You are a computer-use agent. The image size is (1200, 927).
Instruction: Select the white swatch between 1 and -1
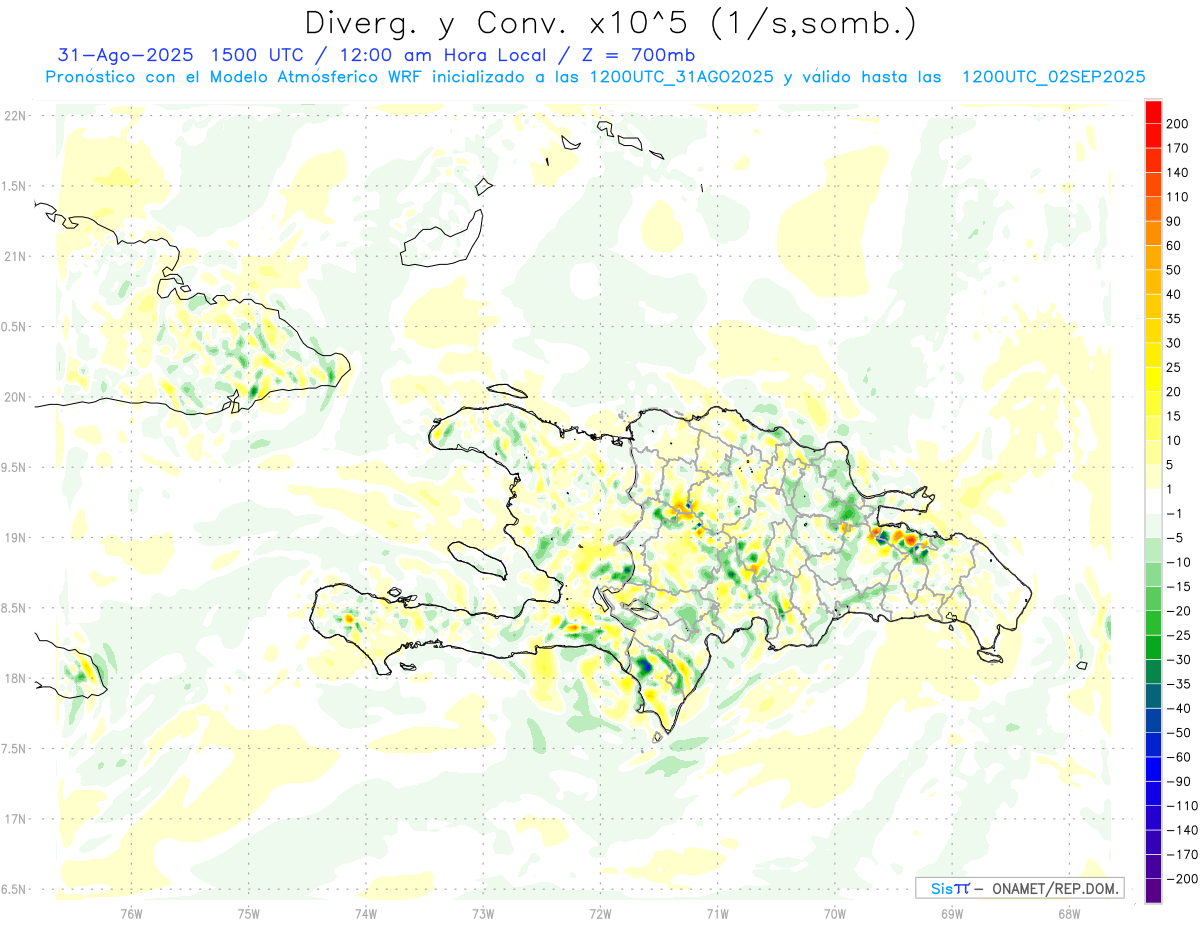tap(1153, 501)
